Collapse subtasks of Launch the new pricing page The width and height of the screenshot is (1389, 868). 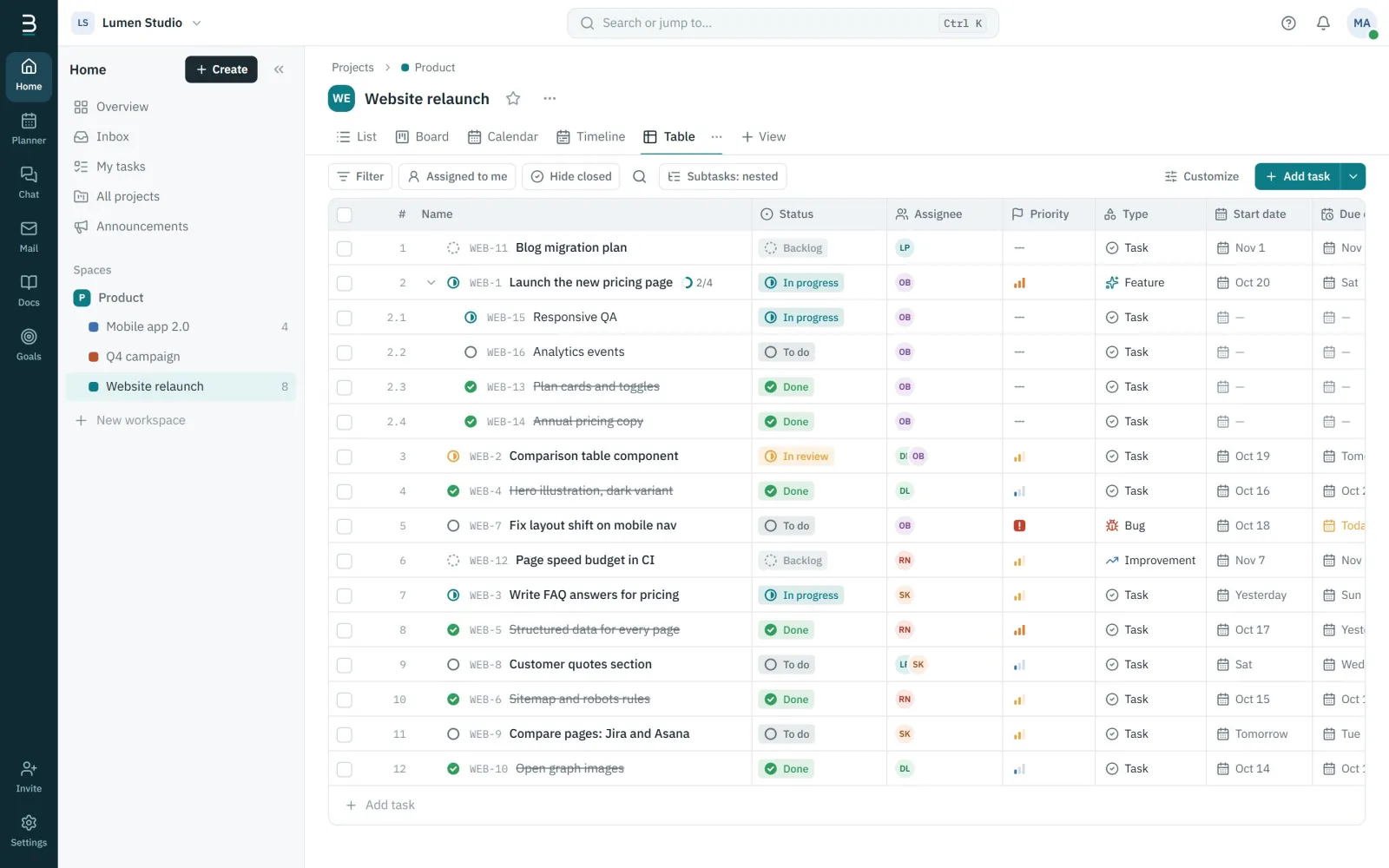[431, 283]
